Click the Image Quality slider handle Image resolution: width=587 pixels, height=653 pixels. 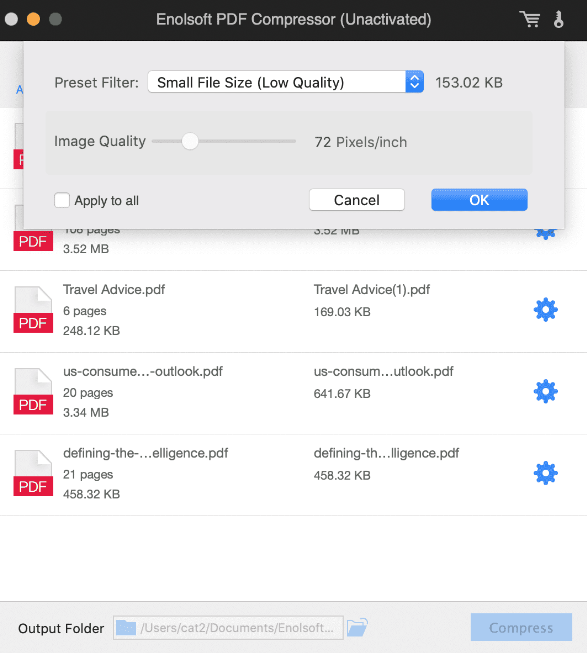[x=190, y=141]
